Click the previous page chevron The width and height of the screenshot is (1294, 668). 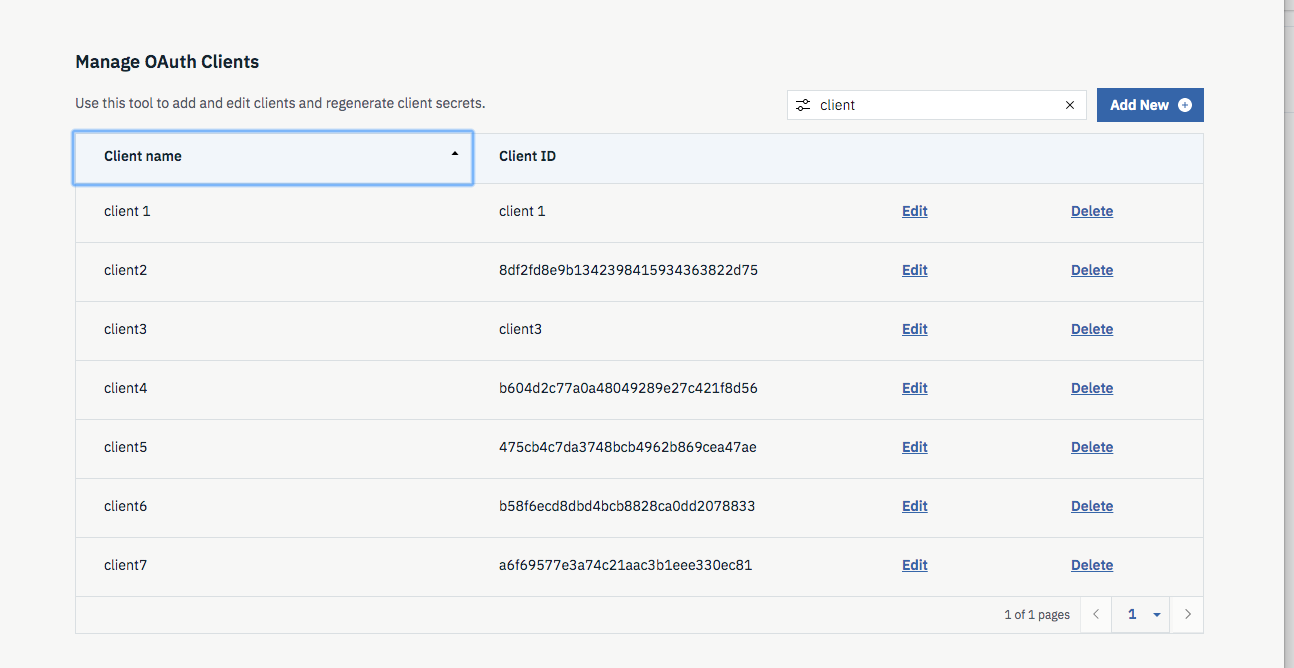[1095, 614]
